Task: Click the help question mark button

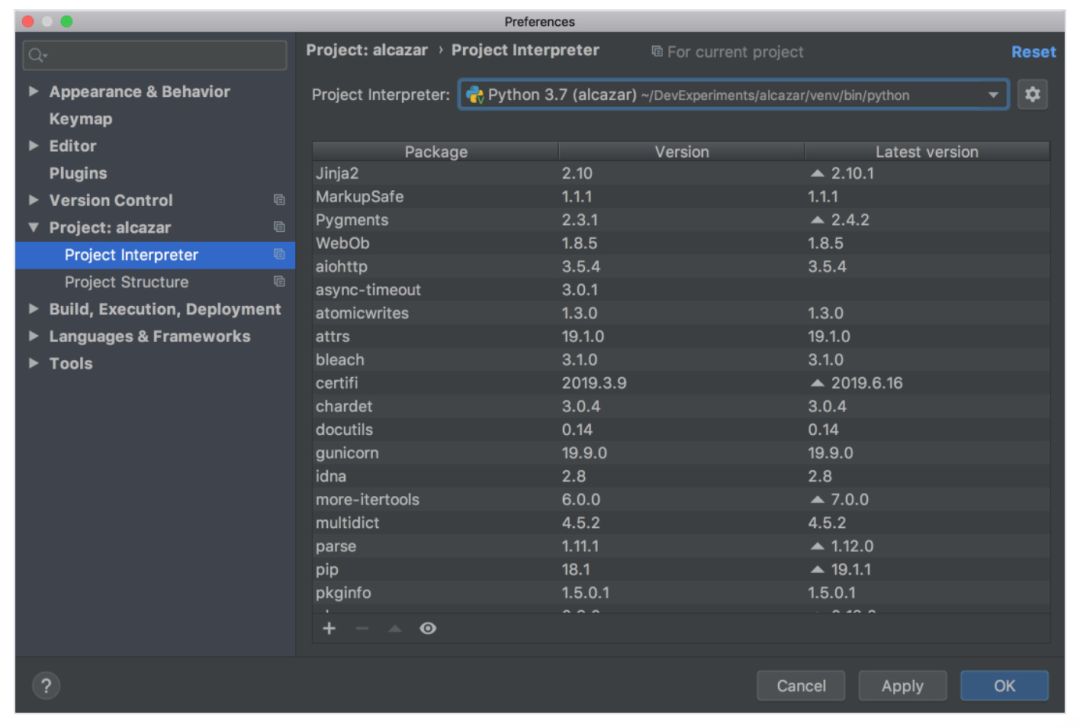Action: click(47, 686)
